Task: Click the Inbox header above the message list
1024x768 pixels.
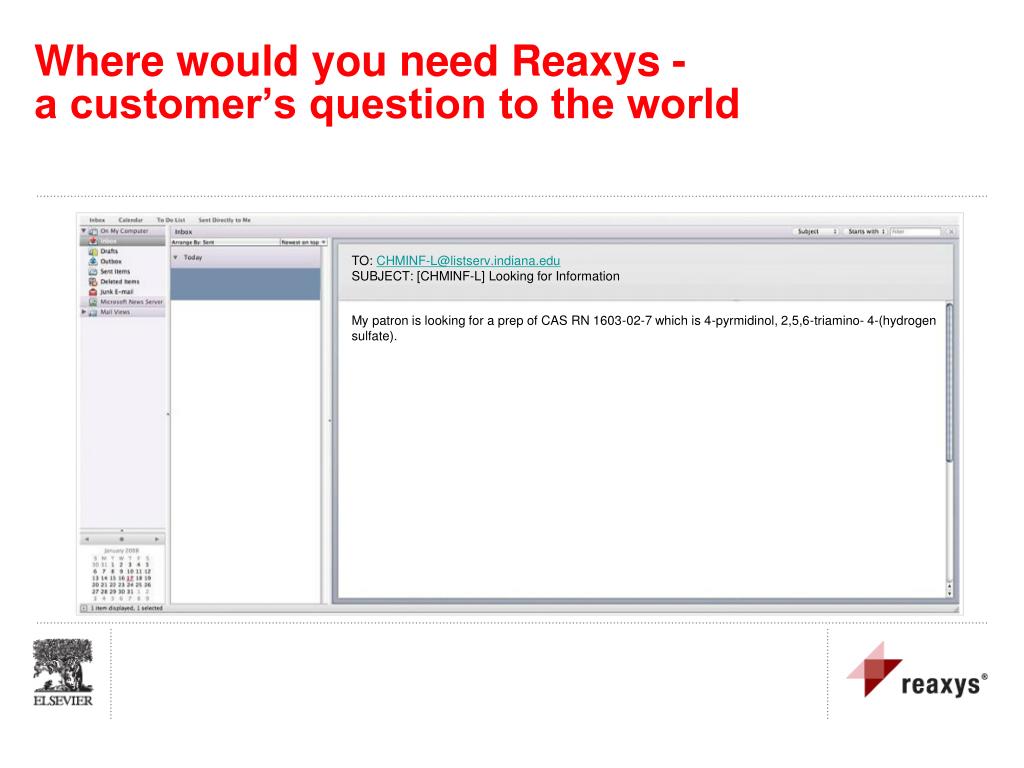Action: (x=184, y=232)
